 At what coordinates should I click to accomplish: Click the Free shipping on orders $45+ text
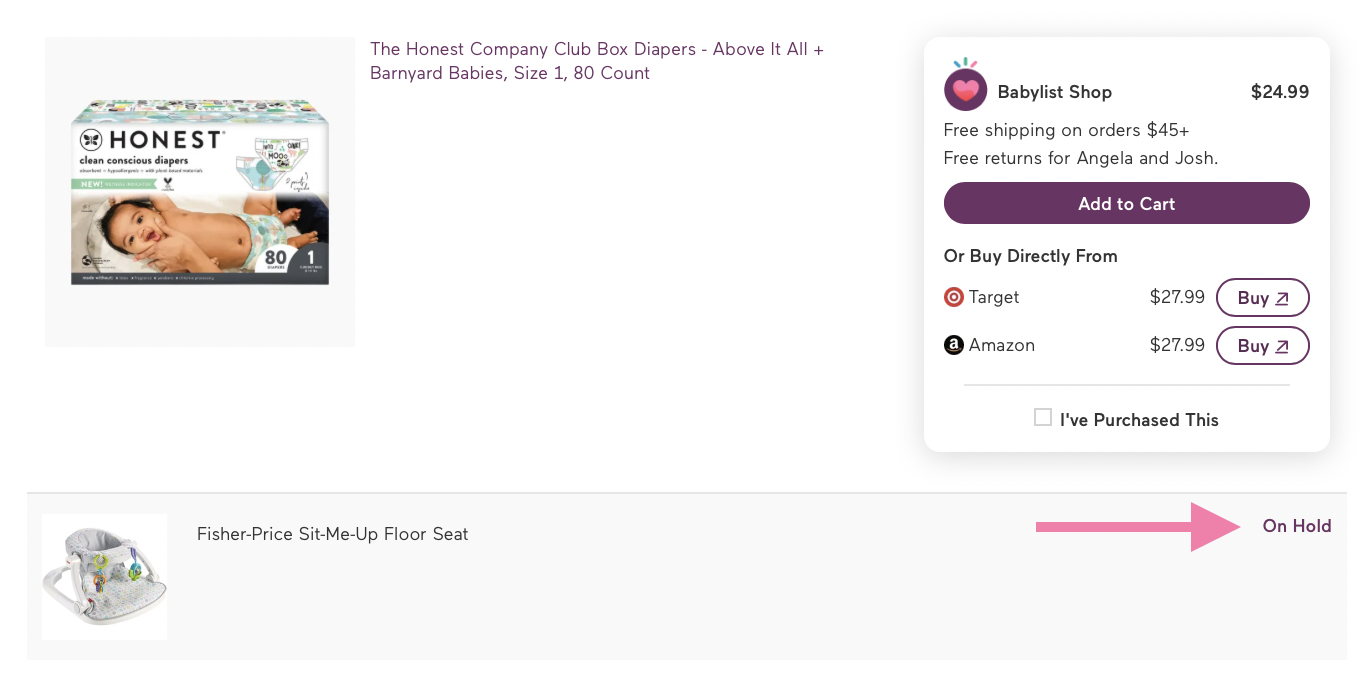[1066, 130]
